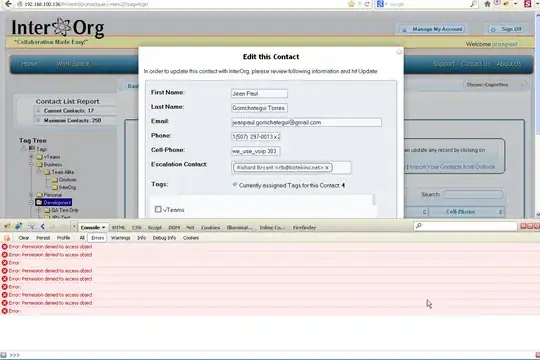The width and height of the screenshot is (540, 360).
Task: Click the Email input field
Action: pos(306,122)
